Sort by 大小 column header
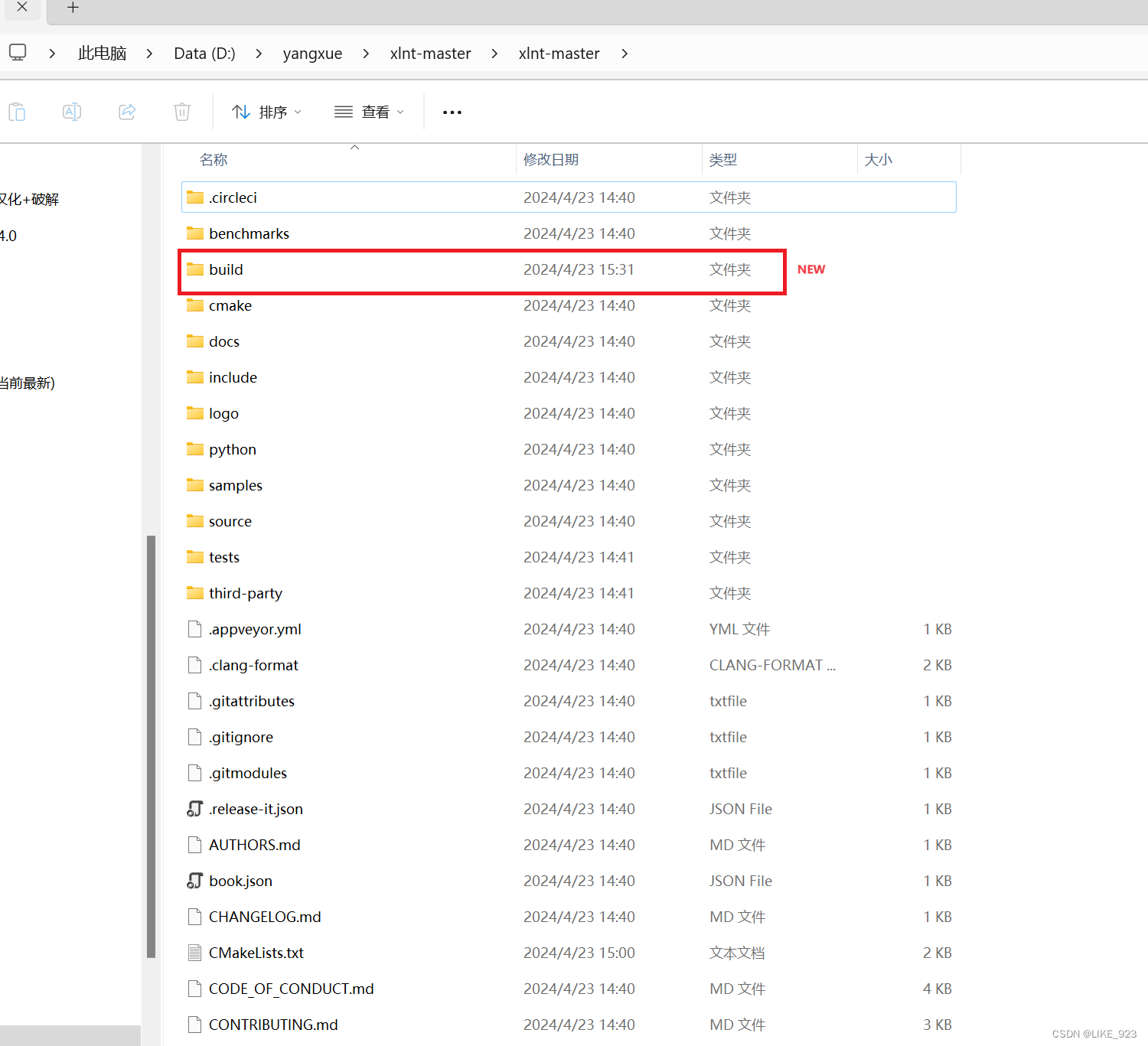 [879, 160]
